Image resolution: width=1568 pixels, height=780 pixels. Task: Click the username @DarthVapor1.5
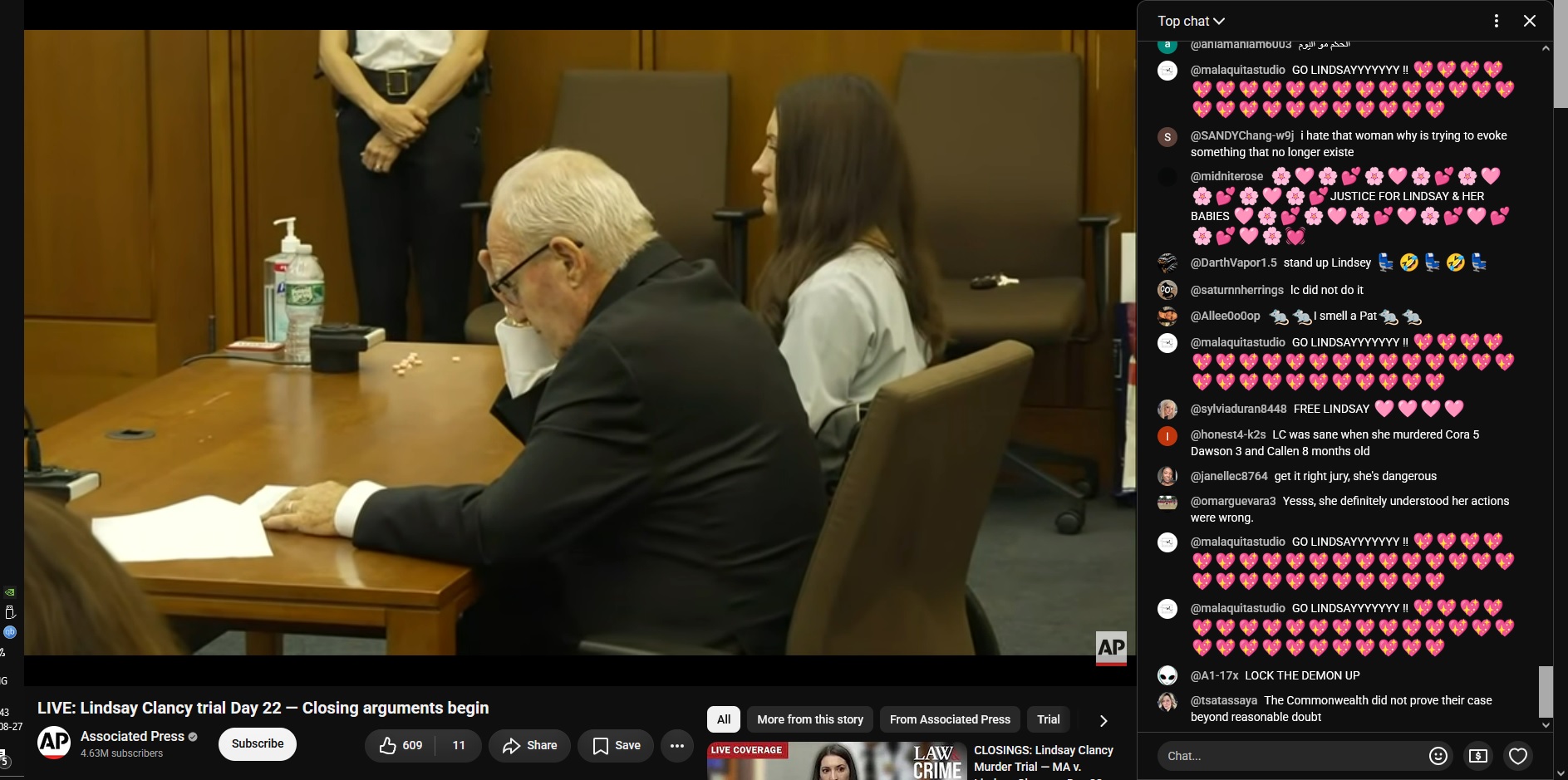click(x=1234, y=262)
